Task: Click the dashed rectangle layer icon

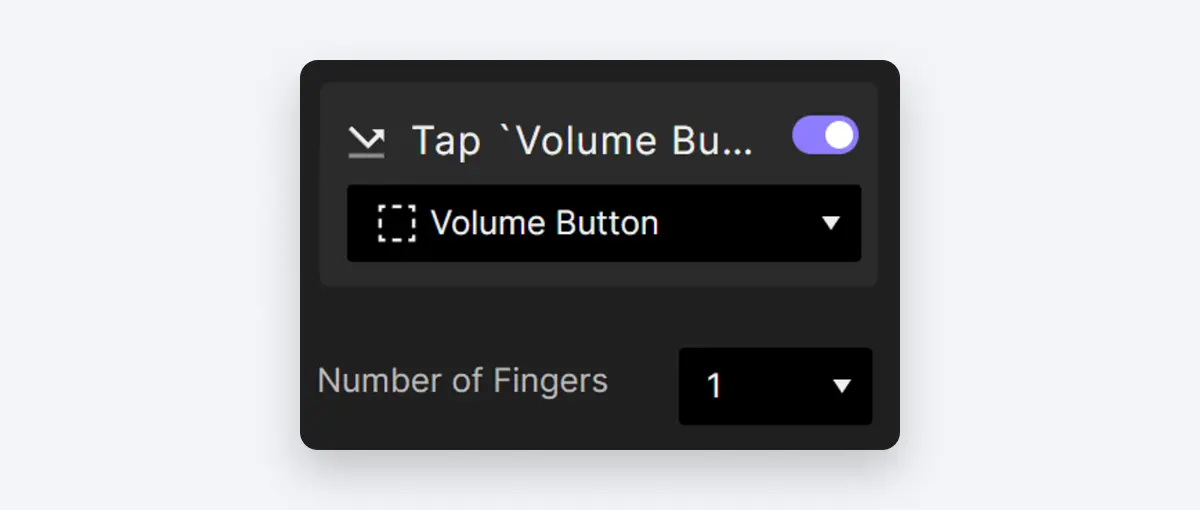Action: pyautogui.click(x=396, y=223)
